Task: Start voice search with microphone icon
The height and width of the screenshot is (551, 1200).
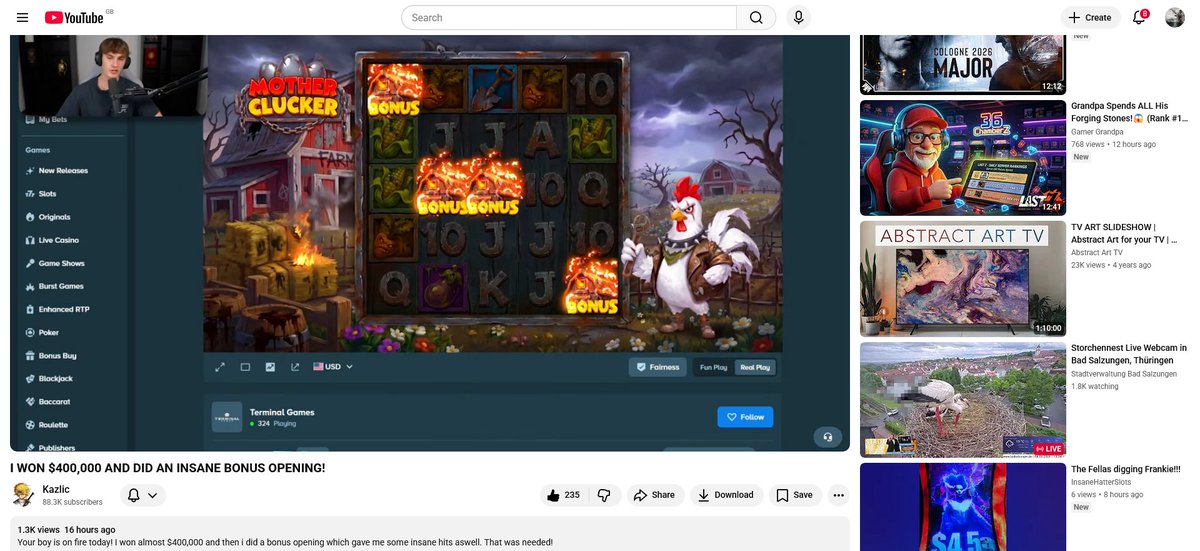Action: (x=798, y=17)
